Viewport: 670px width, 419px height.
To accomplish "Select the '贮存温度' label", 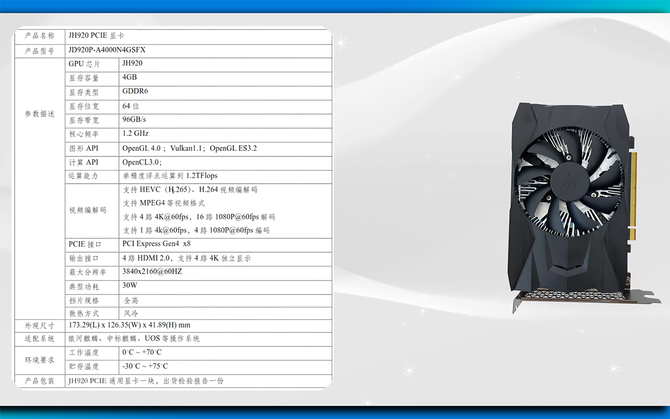I will [x=84, y=366].
